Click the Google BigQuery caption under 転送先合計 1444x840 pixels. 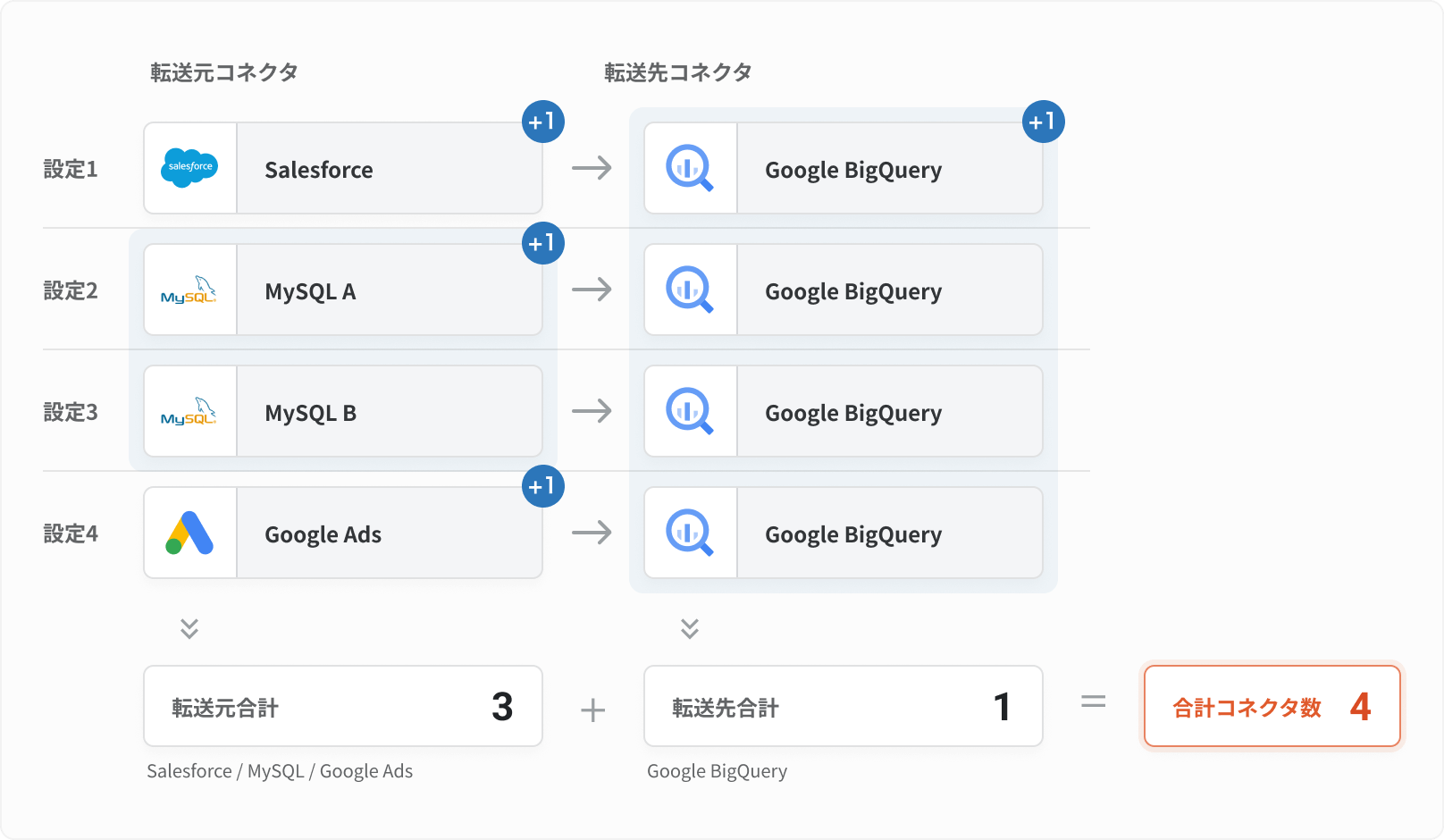pyautogui.click(x=717, y=771)
